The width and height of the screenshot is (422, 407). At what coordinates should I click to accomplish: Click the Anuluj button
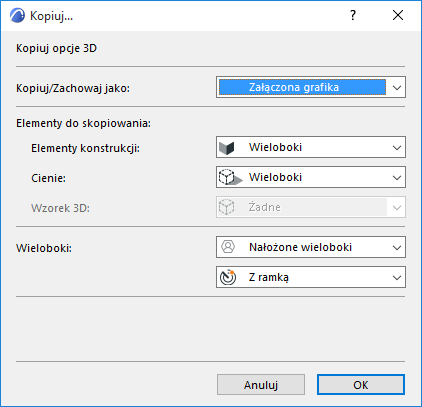[x=261, y=385]
